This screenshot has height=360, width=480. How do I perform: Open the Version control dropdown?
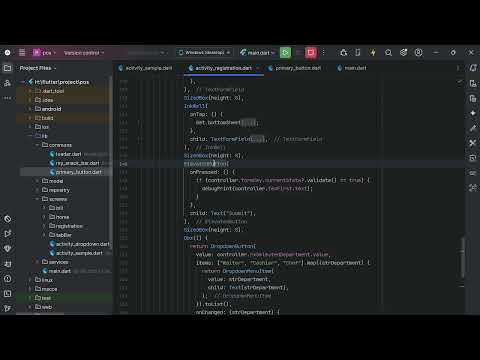pos(84,53)
